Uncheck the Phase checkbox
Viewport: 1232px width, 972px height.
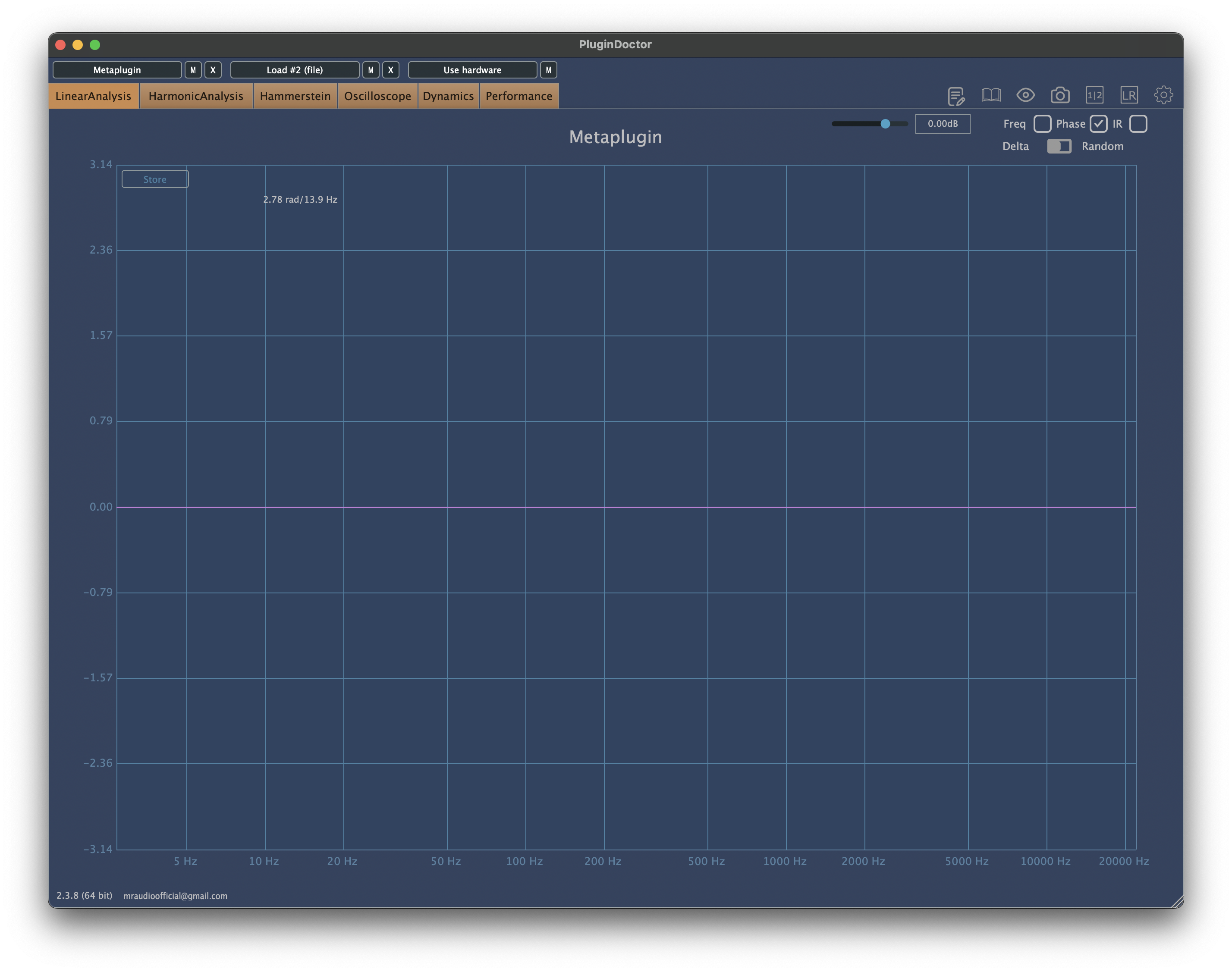click(x=1099, y=123)
